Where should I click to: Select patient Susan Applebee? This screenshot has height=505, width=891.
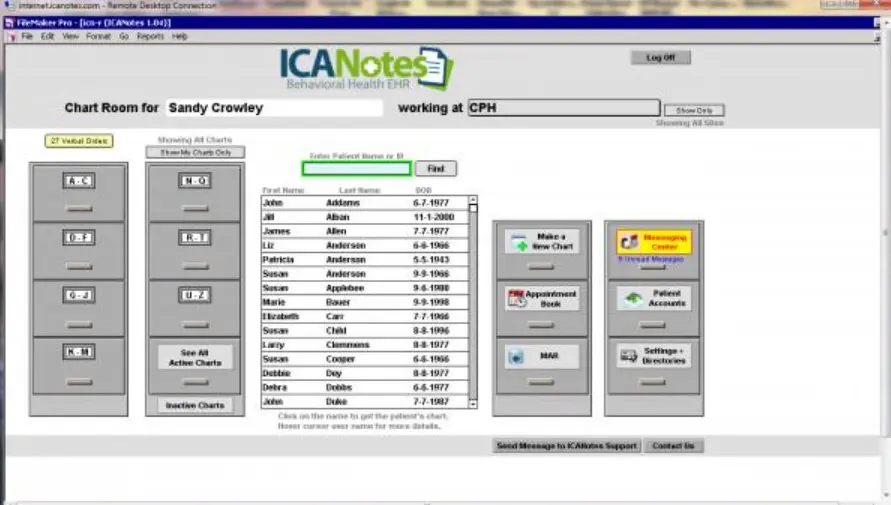tap(365, 288)
